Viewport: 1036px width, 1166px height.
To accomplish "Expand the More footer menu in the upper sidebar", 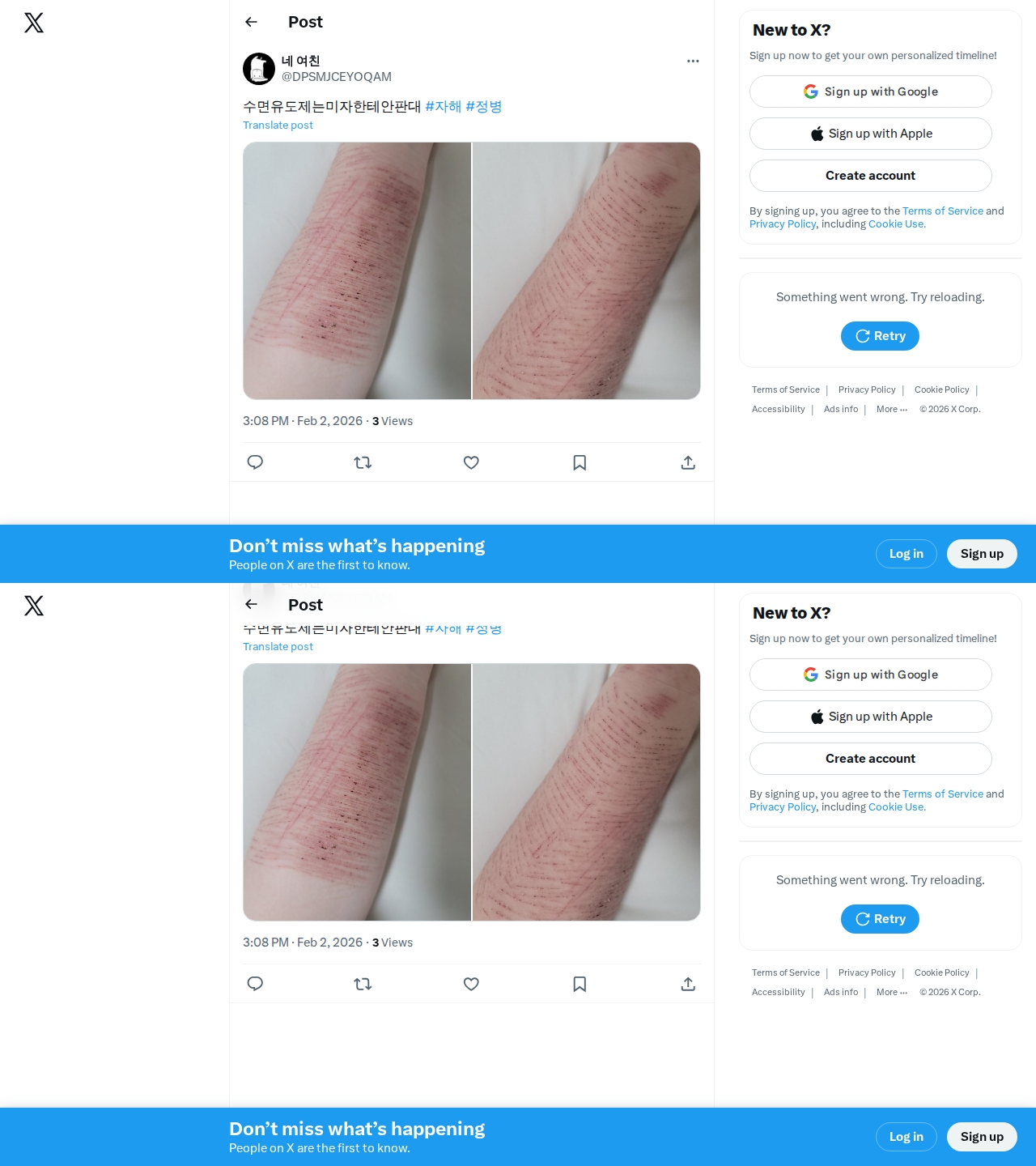I will click(x=892, y=410).
